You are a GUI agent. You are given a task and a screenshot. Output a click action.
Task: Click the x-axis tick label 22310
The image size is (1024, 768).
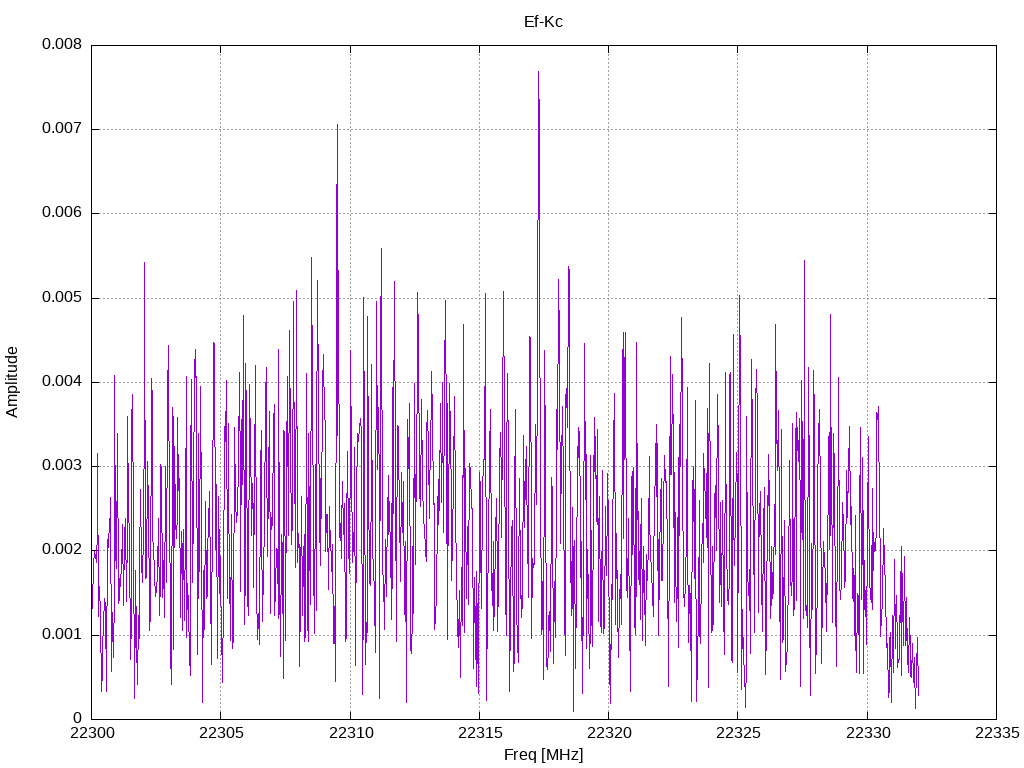[x=350, y=733]
